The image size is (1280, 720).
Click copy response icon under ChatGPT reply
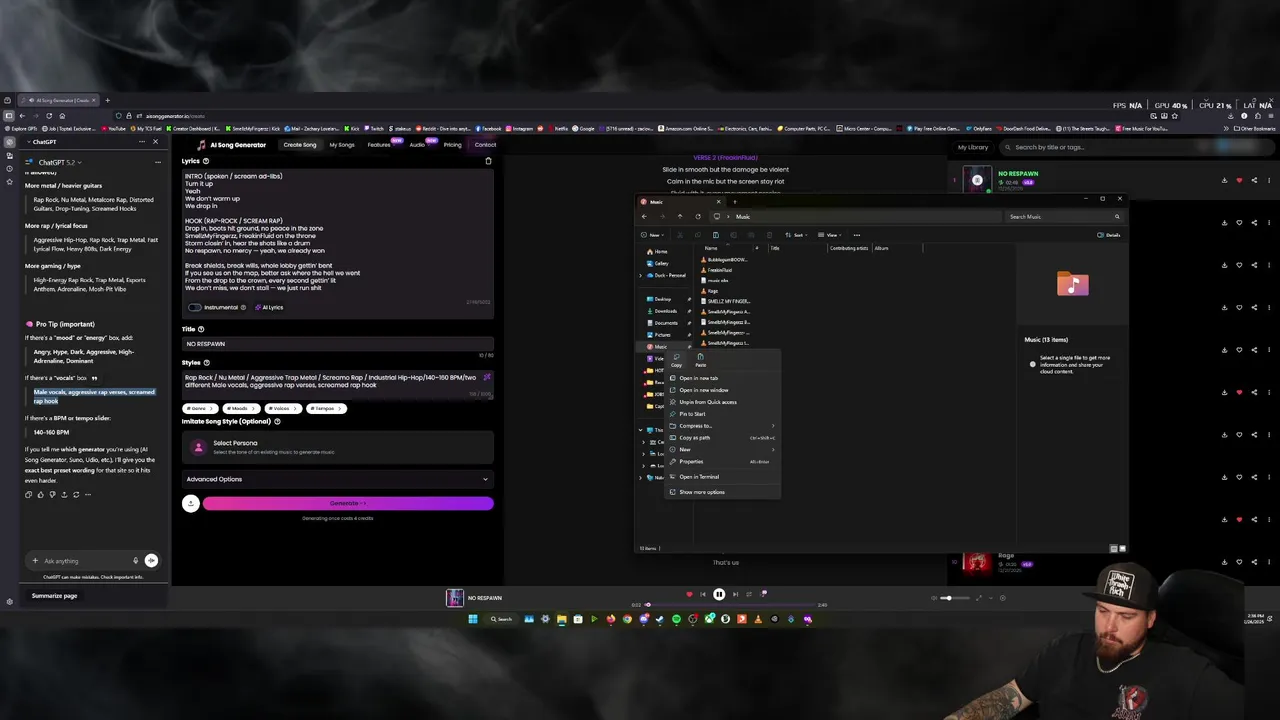[28, 494]
